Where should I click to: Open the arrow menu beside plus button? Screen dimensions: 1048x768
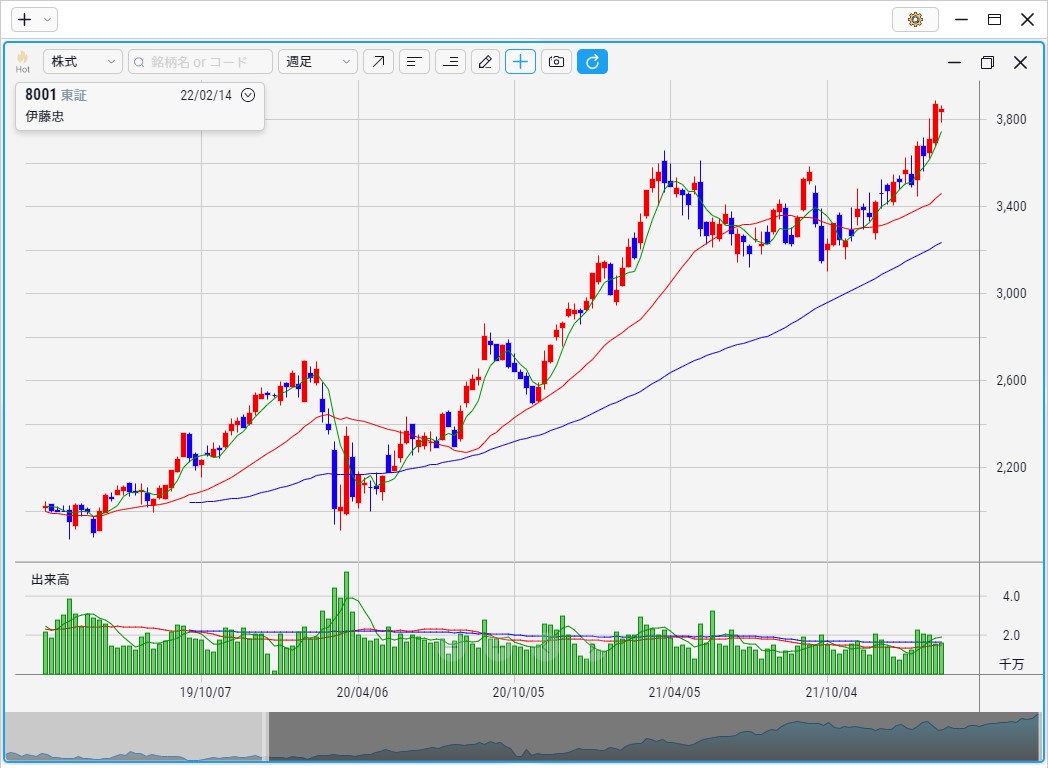[48, 19]
